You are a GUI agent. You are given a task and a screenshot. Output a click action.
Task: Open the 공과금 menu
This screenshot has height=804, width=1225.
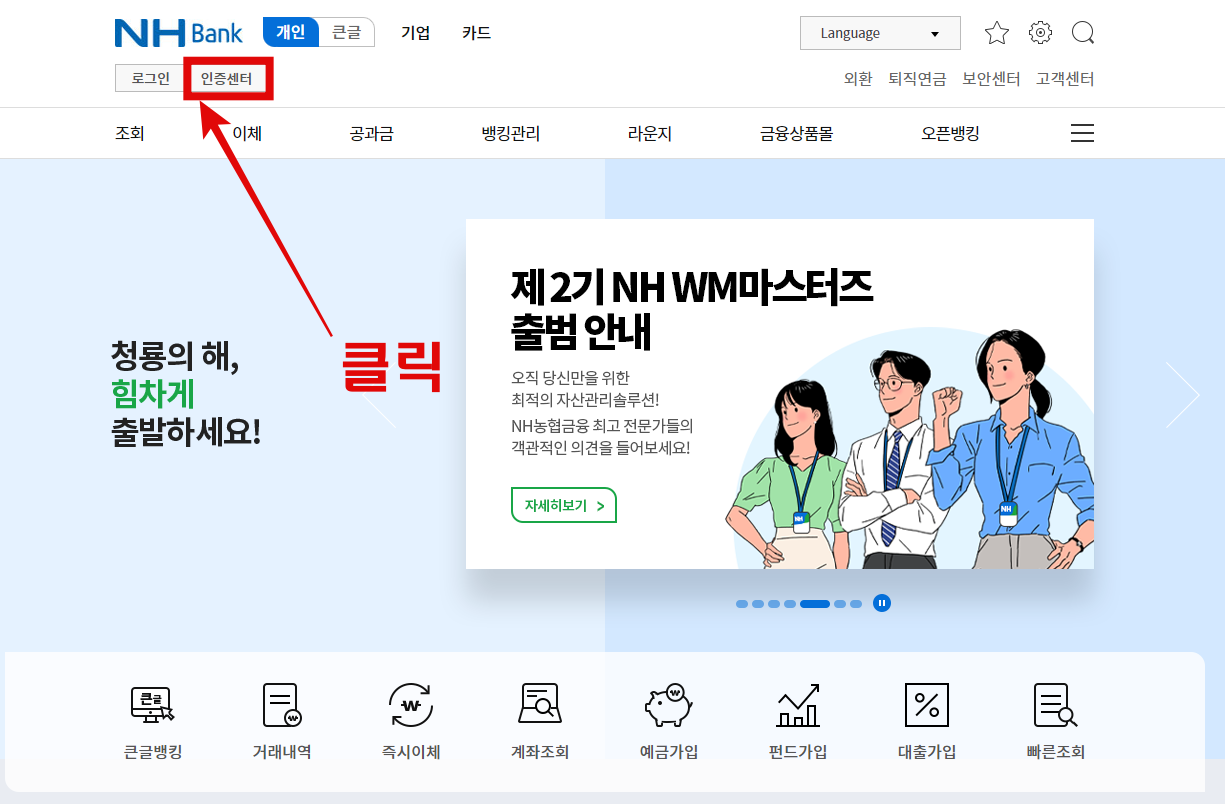tap(372, 133)
